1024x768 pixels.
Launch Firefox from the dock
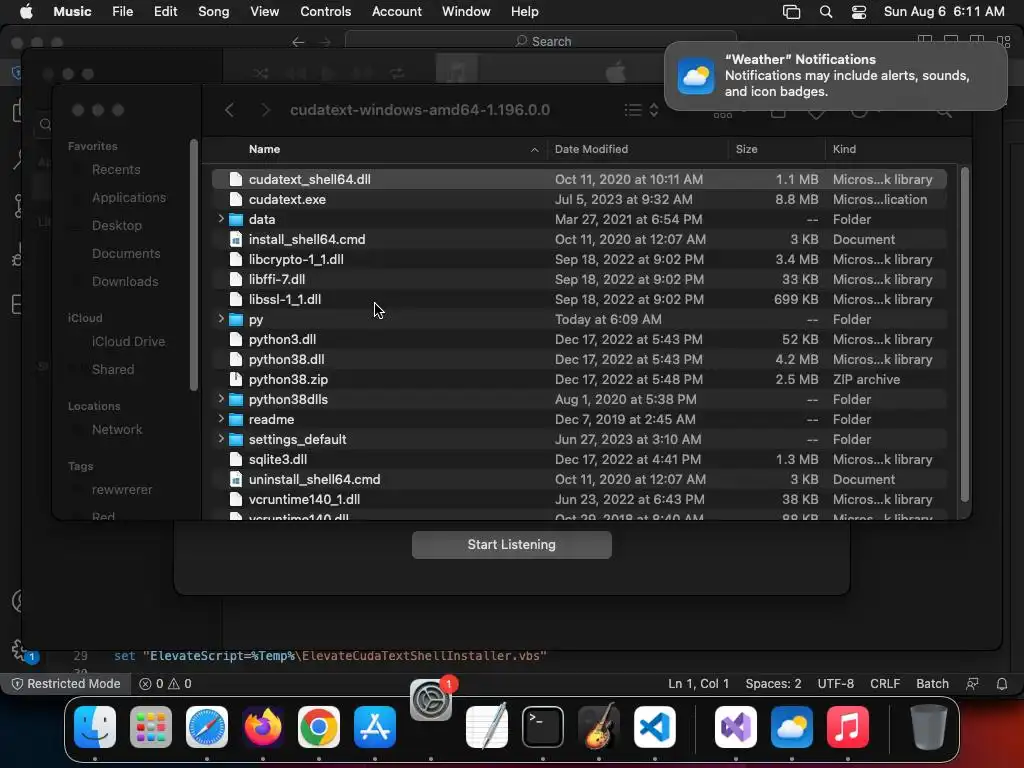pos(263,727)
